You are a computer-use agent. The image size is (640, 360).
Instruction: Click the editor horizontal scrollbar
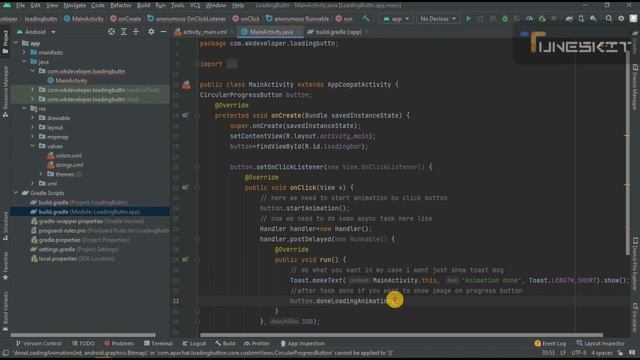click(x=401, y=335)
